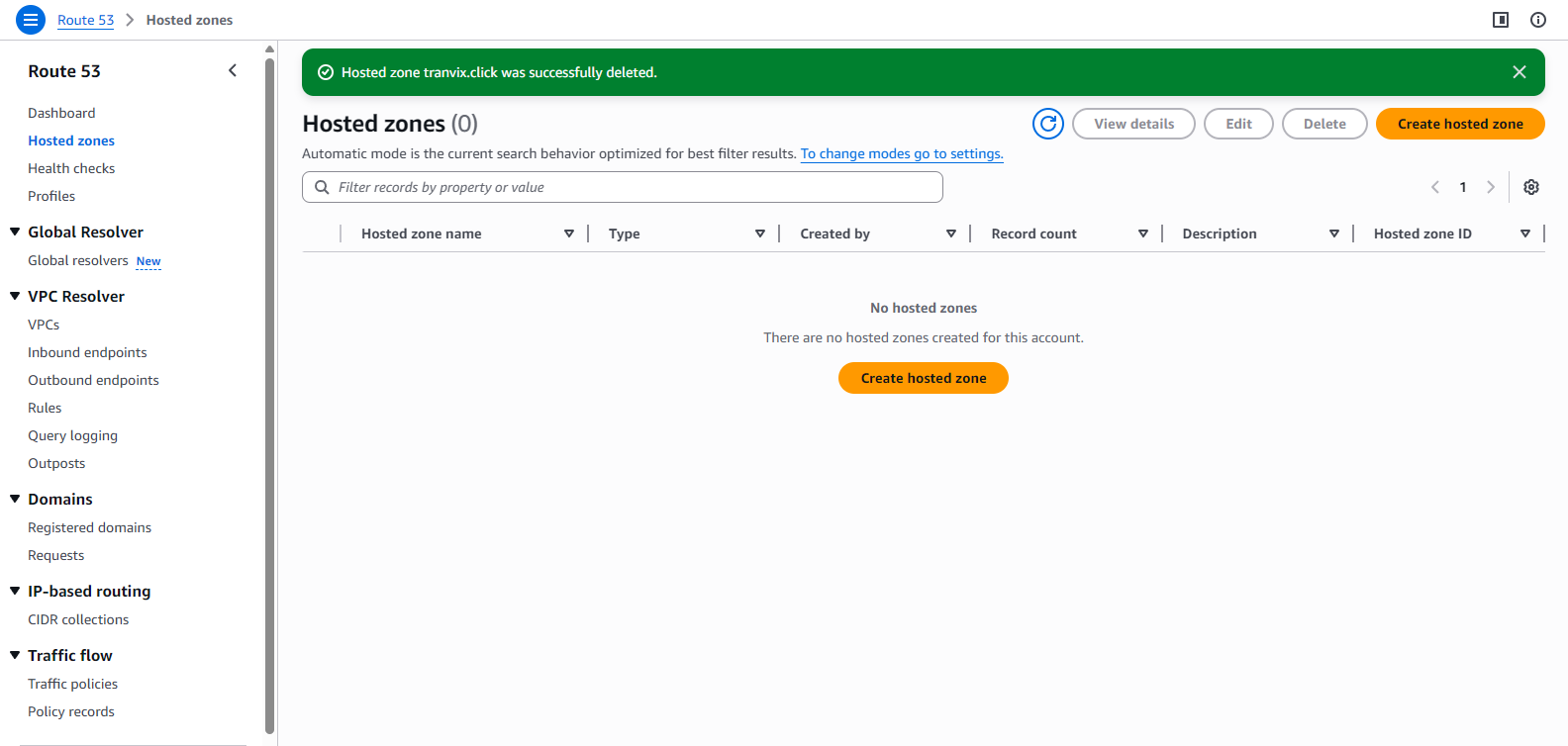Screen dimensions: 1568x746
Task: Open VPCs under VPC Resolver
Action: 44,325
